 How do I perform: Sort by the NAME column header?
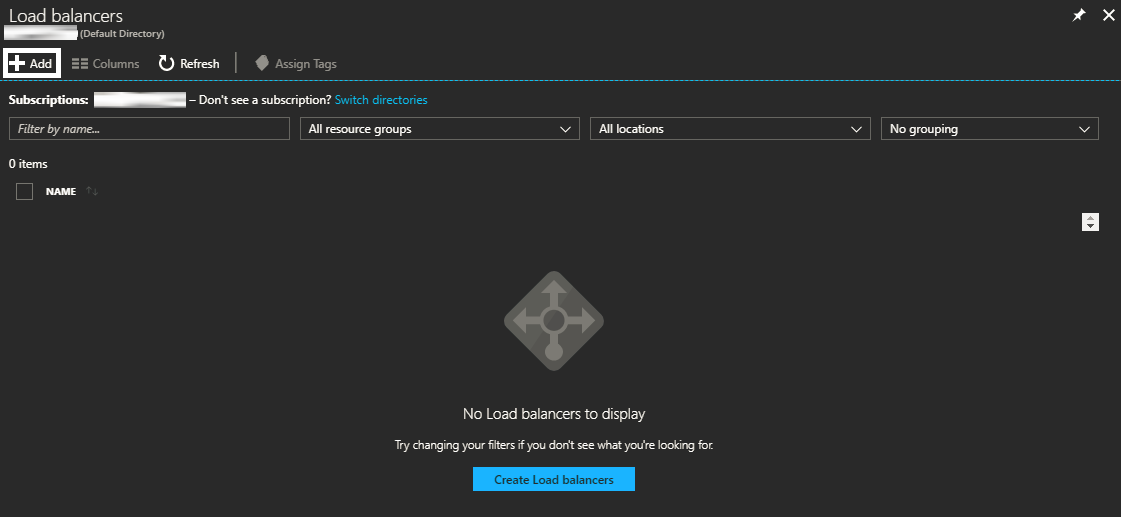click(x=61, y=192)
